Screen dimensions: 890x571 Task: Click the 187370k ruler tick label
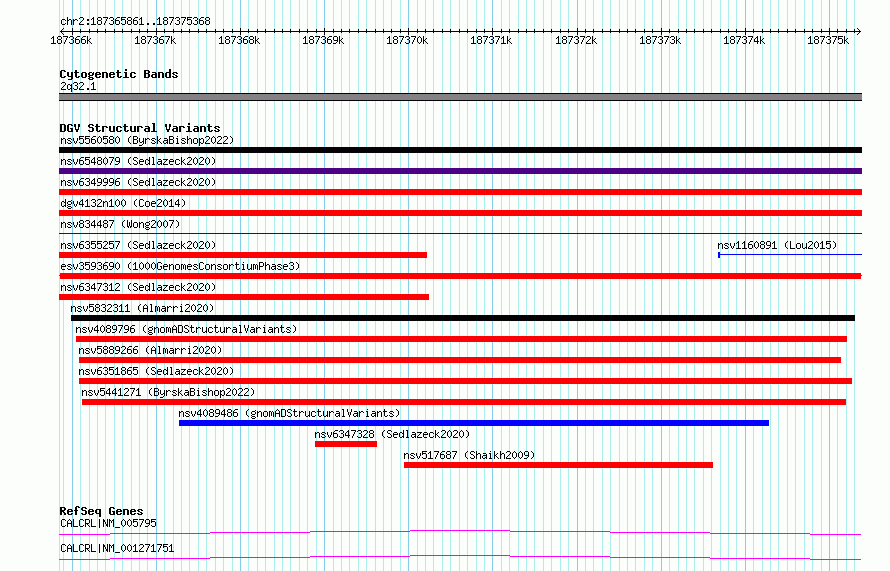tap(407, 40)
